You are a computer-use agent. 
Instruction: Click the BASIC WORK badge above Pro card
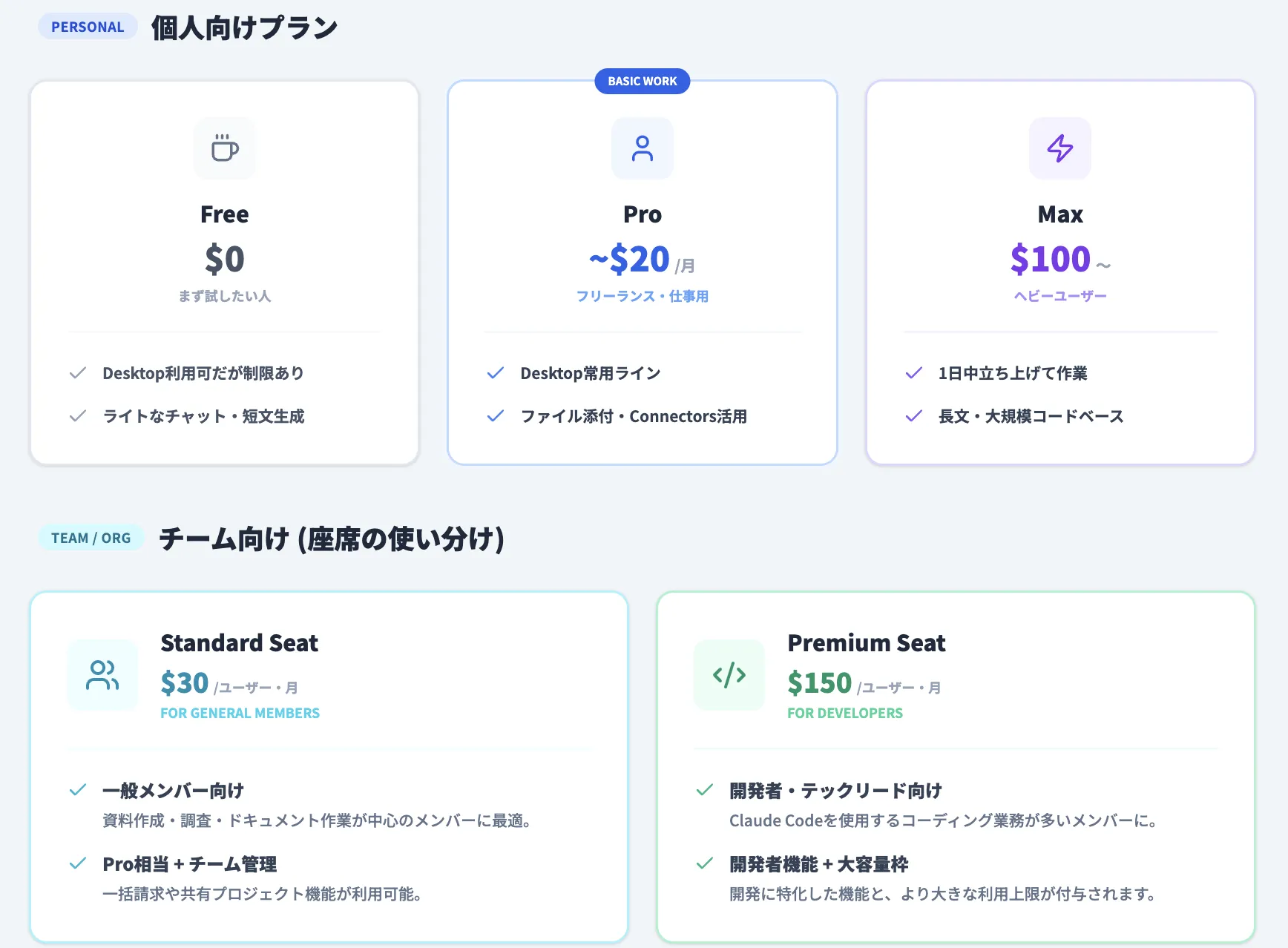tap(642, 81)
